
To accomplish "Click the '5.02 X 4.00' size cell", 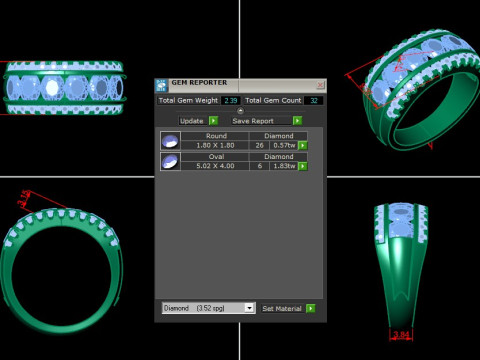I will pyautogui.click(x=215, y=166).
